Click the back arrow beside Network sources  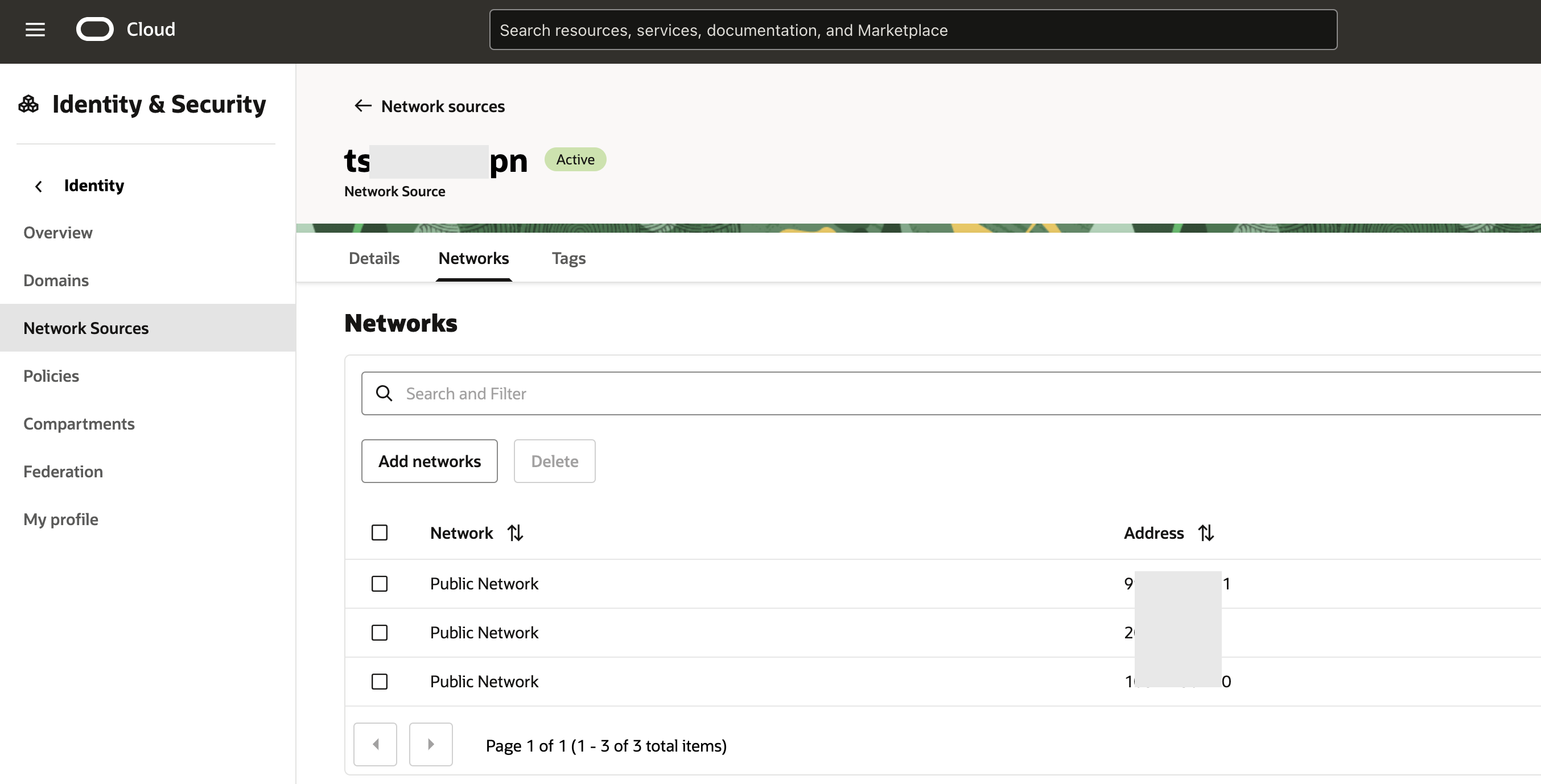click(x=362, y=106)
